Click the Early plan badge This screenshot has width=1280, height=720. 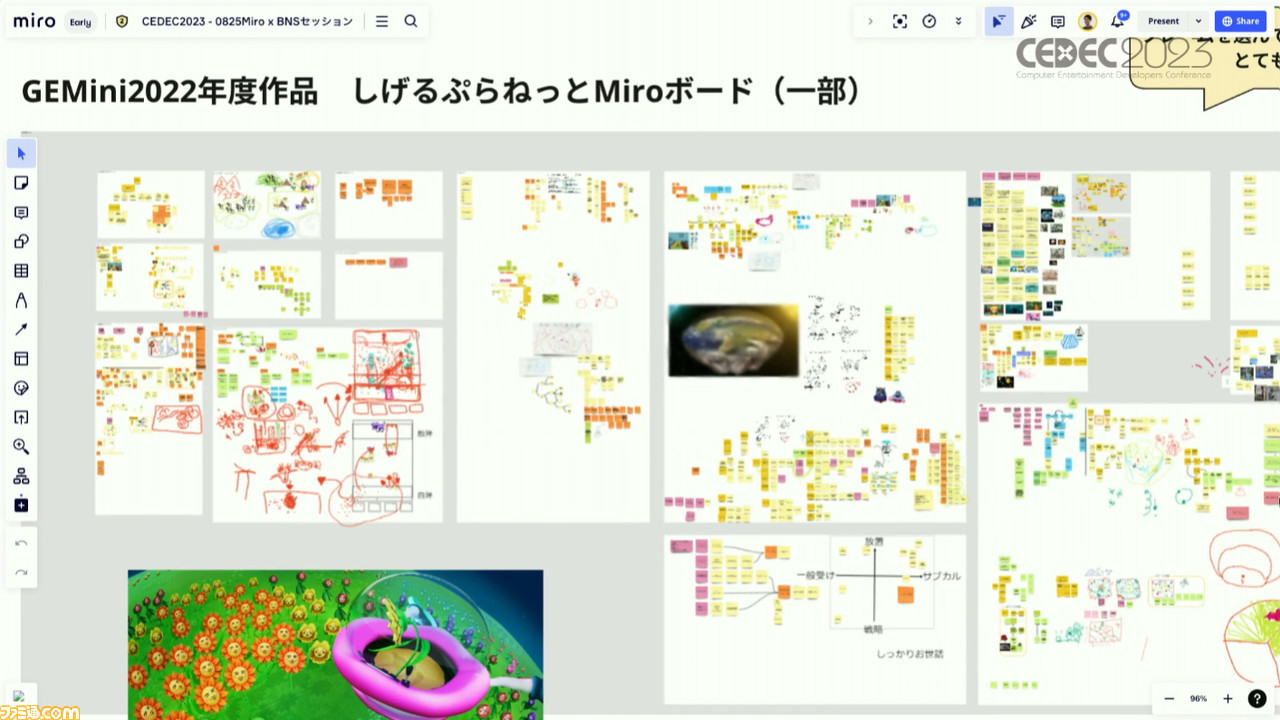81,21
